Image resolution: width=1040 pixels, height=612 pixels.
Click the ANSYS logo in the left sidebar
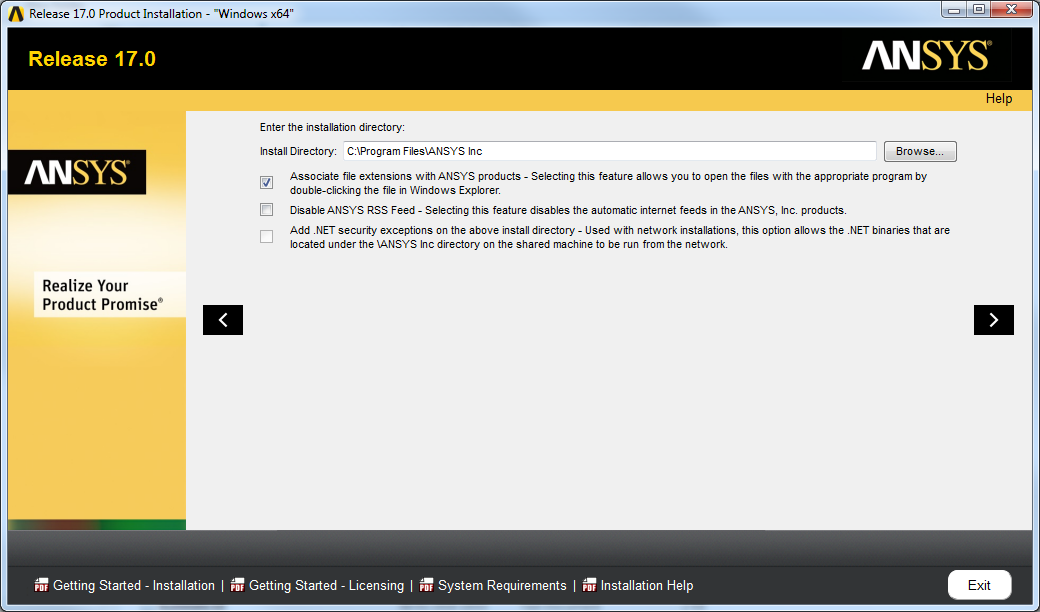click(77, 173)
